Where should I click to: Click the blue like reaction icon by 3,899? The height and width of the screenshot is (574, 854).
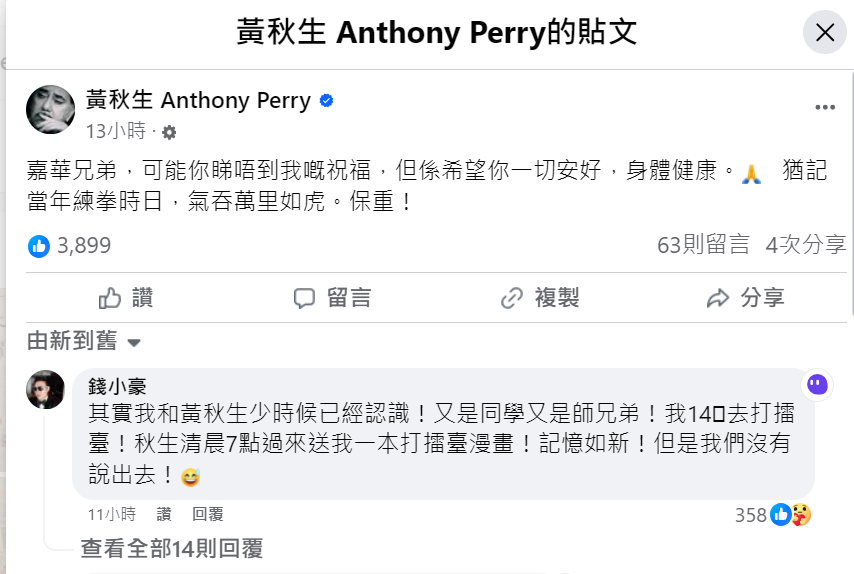(x=39, y=245)
